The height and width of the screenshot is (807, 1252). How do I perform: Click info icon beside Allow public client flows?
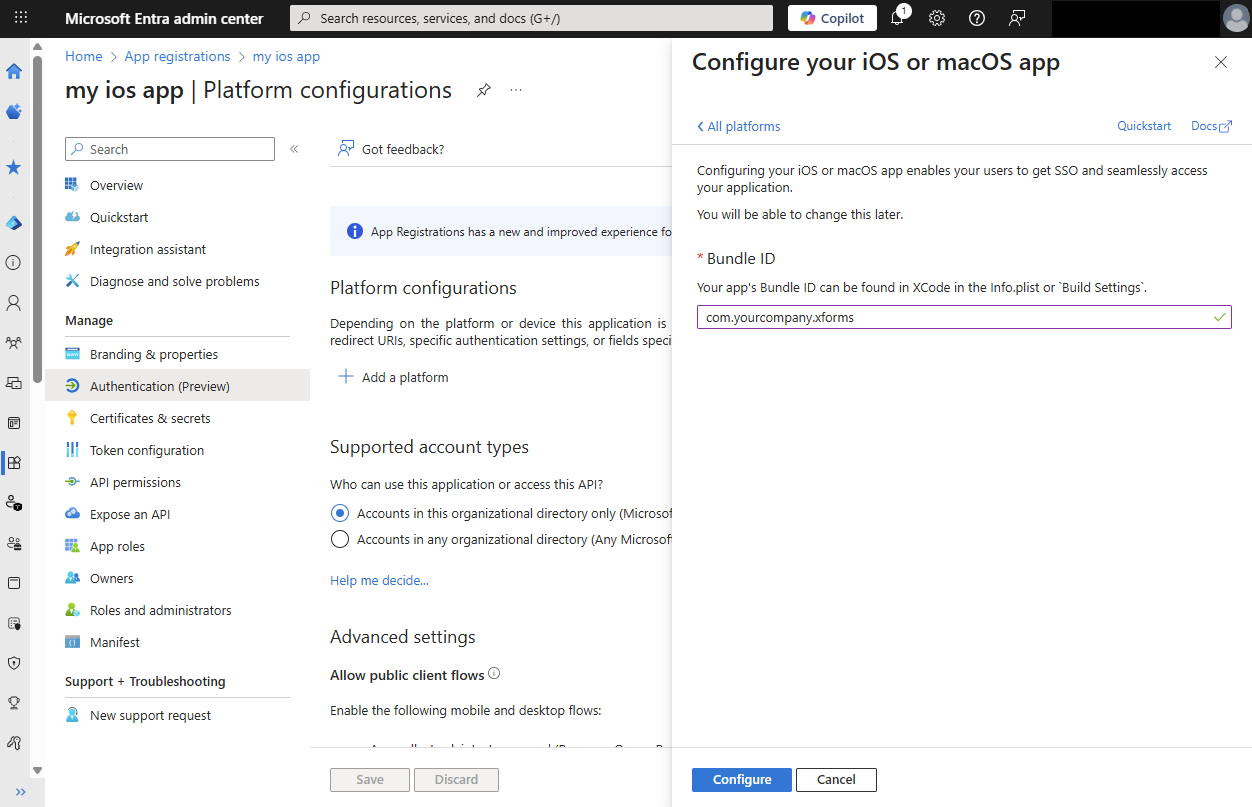[x=494, y=674]
